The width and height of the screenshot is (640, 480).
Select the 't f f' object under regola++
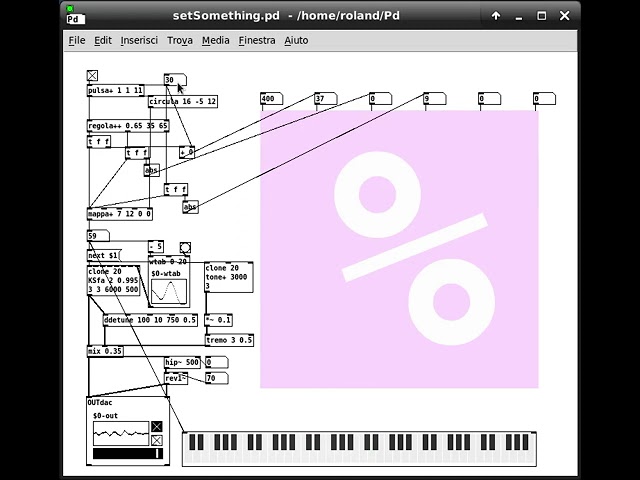[x=99, y=142]
